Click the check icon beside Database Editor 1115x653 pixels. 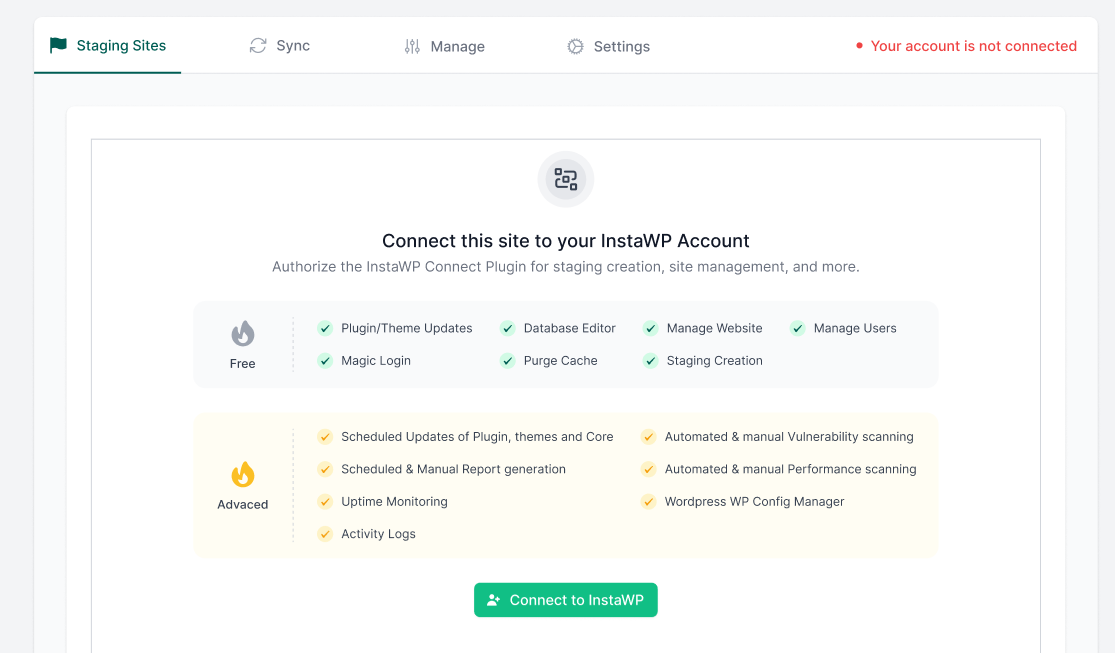pos(508,328)
